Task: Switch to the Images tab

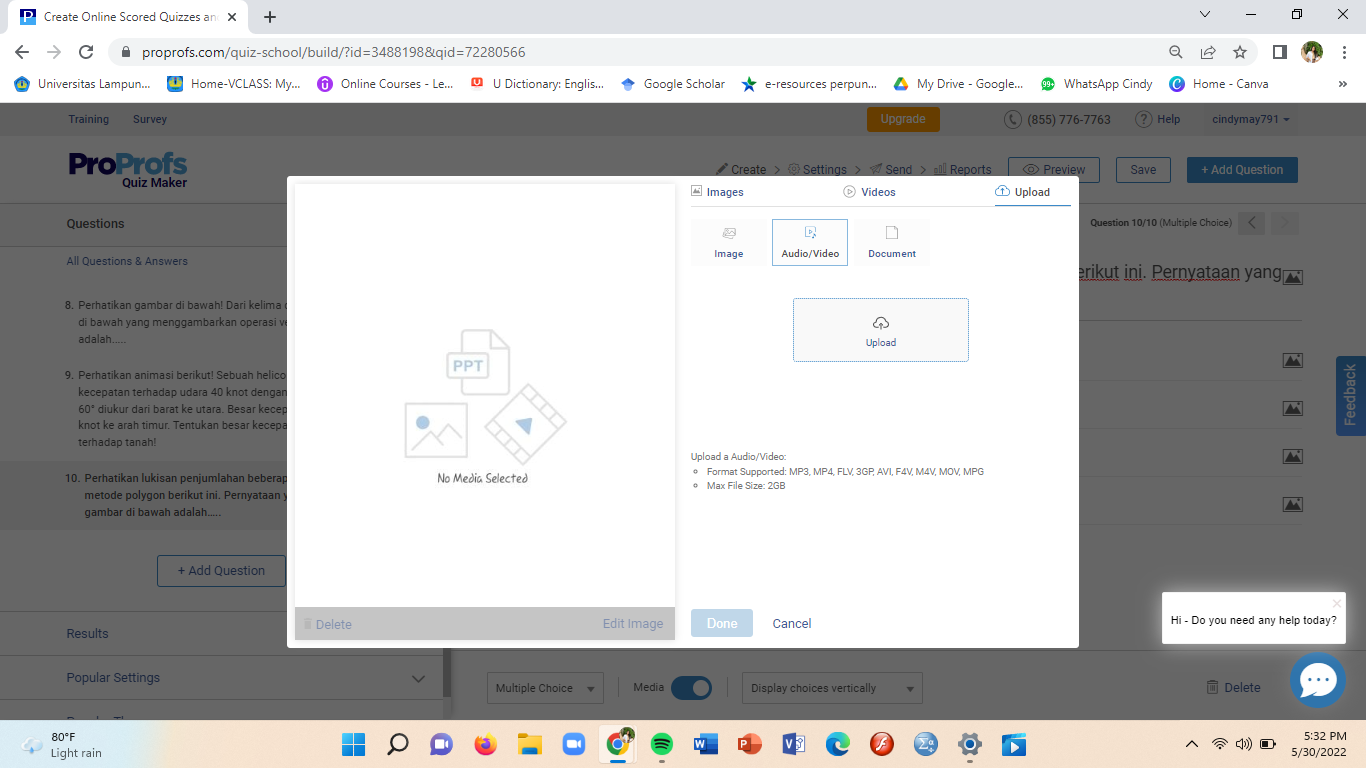Action: [x=717, y=192]
